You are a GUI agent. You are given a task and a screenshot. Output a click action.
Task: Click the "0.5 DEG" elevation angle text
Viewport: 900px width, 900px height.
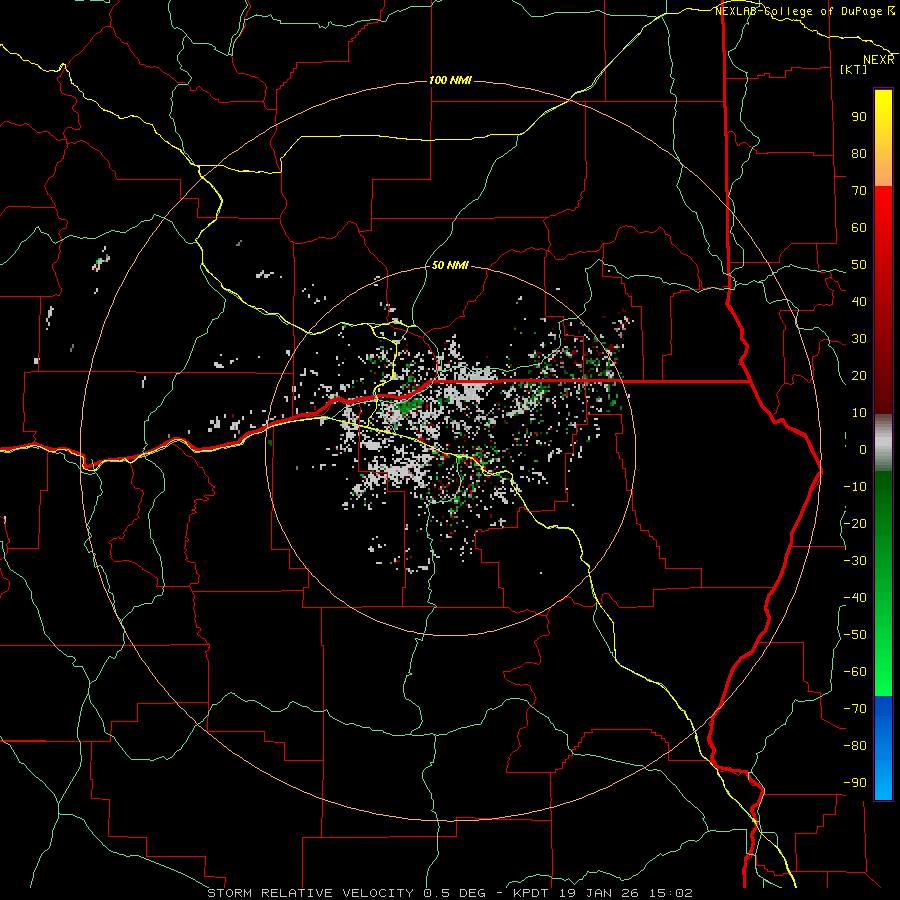click(454, 893)
